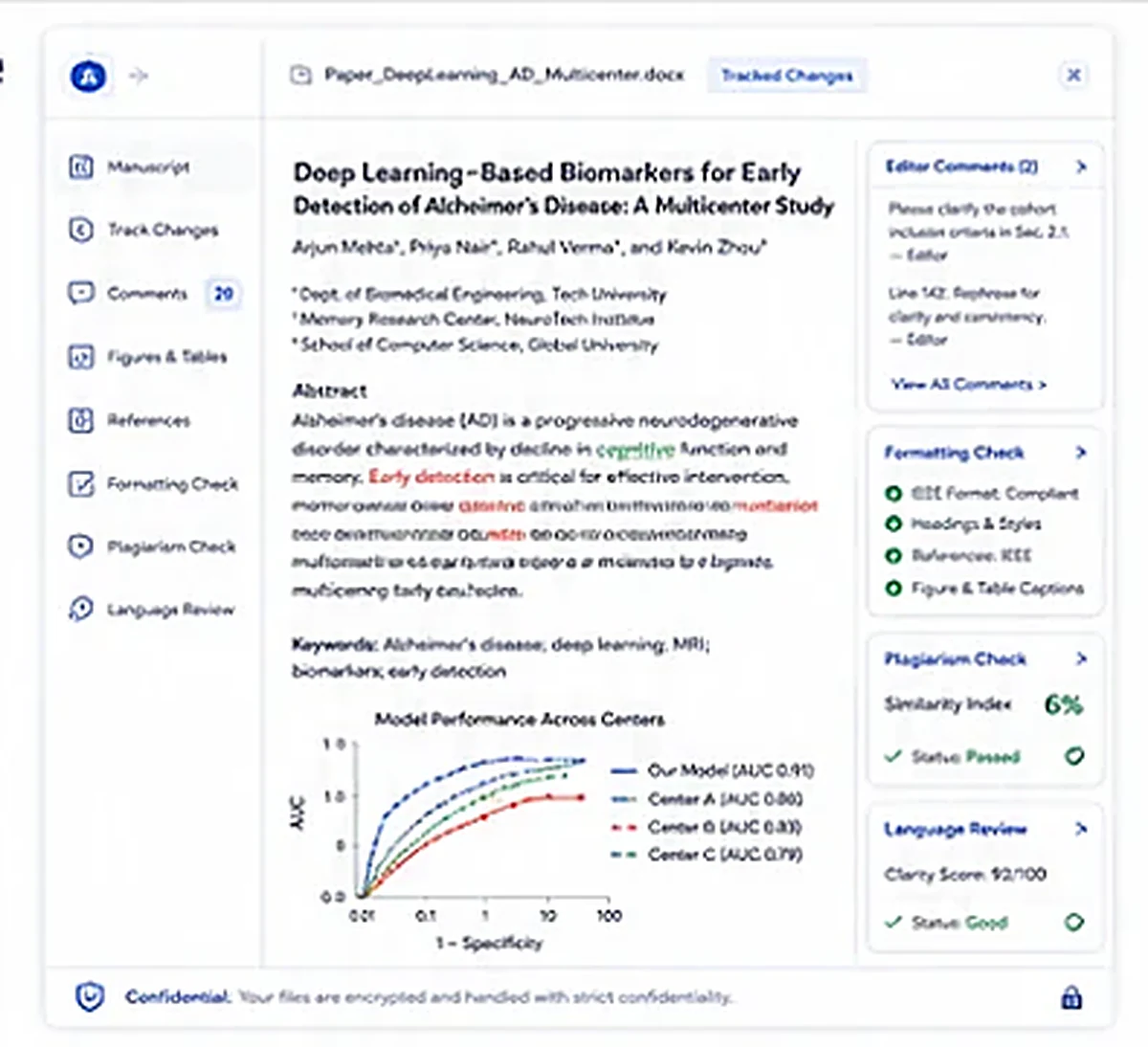1148x1047 pixels.
Task: Click the References sidebar icon
Action: pos(81,420)
